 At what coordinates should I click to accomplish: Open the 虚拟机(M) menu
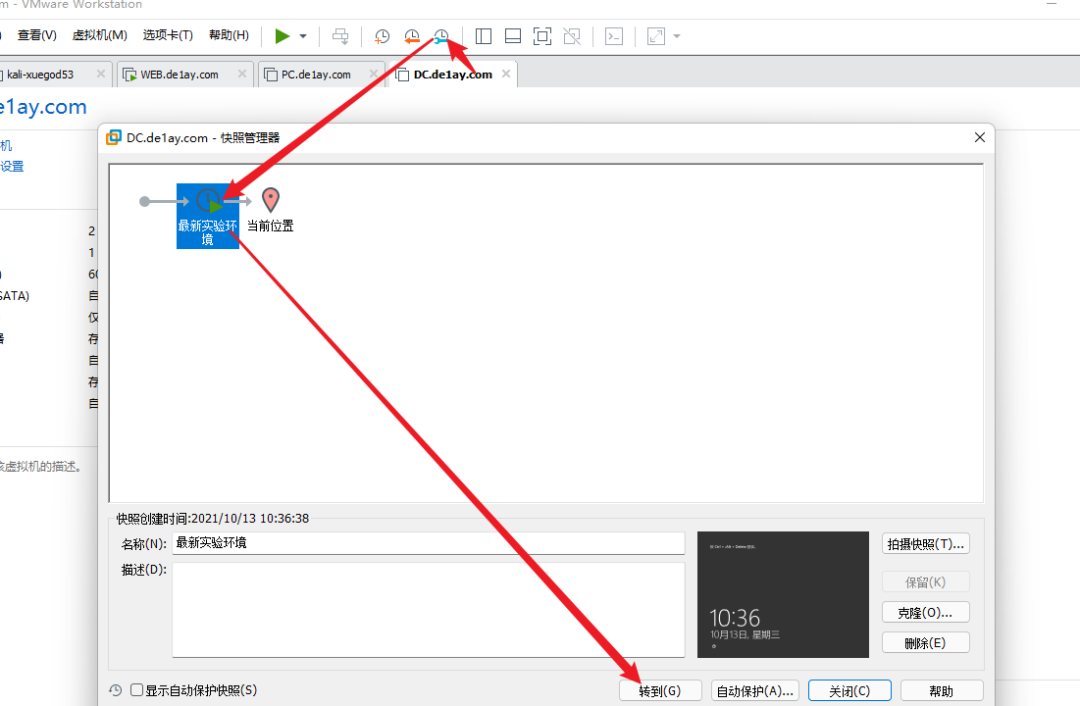pos(100,35)
